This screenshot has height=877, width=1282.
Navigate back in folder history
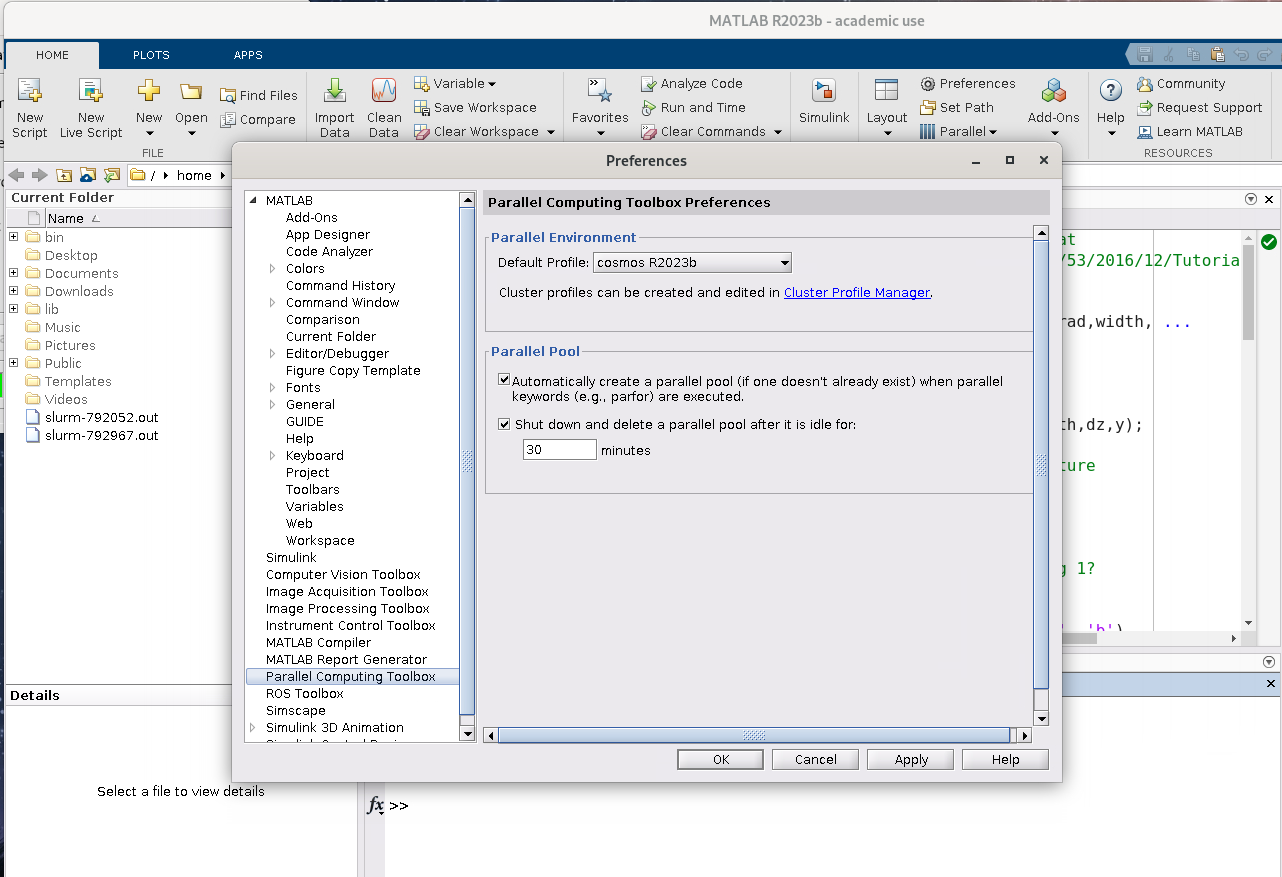click(x=18, y=175)
